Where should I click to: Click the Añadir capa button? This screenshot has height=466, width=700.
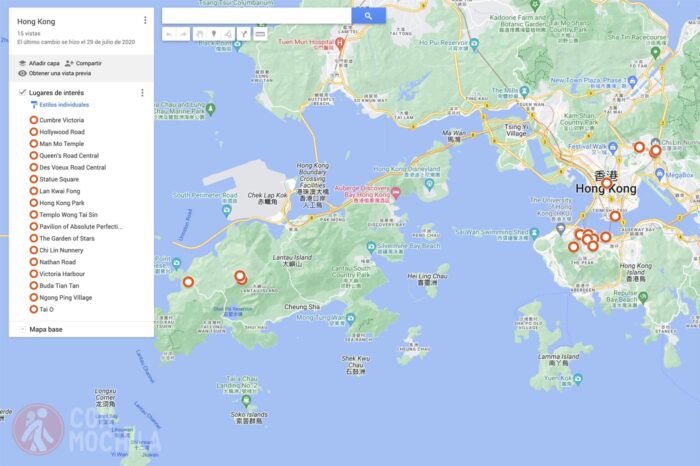39,63
